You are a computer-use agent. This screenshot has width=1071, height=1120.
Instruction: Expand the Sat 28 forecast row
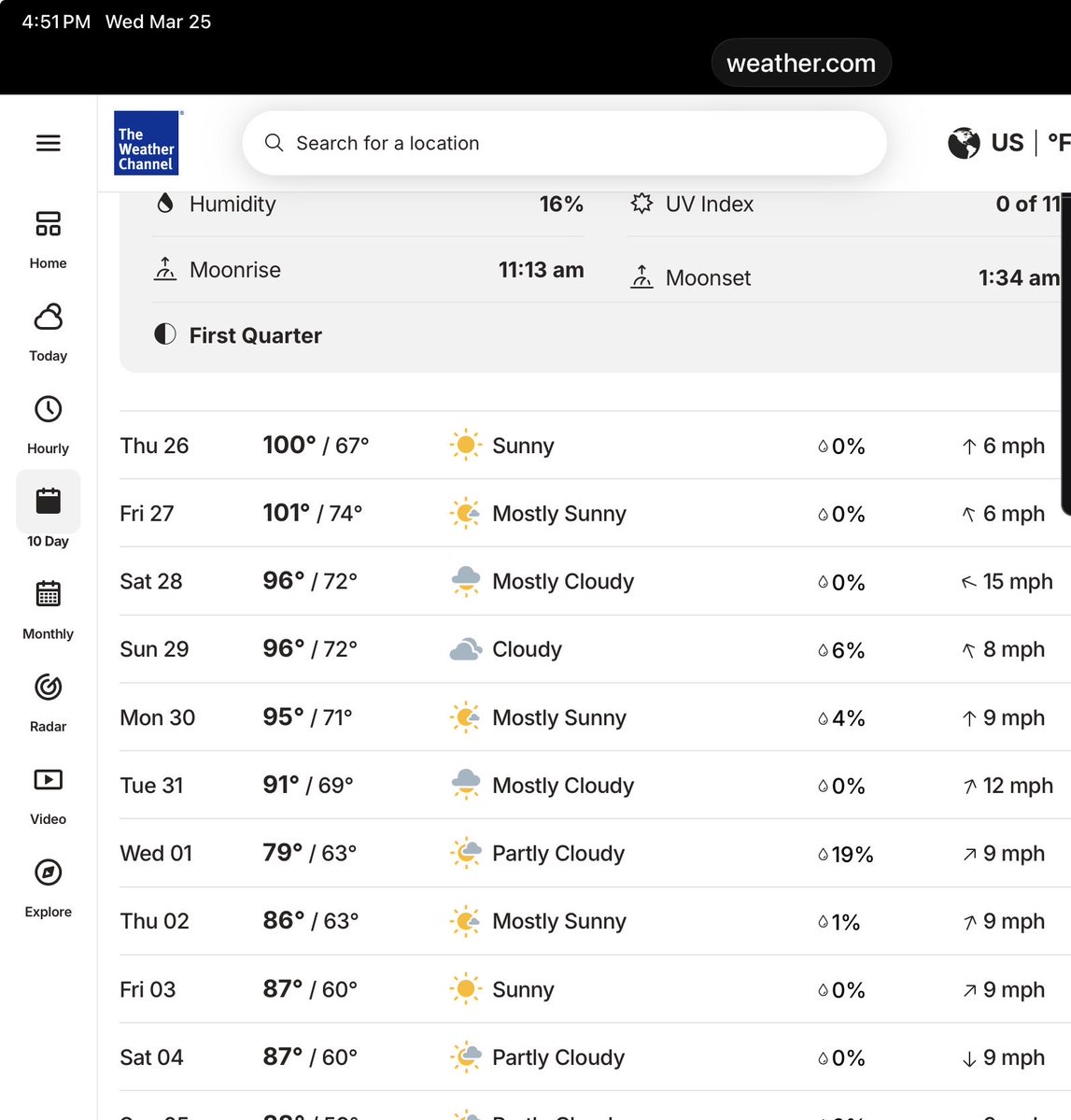tap(594, 581)
